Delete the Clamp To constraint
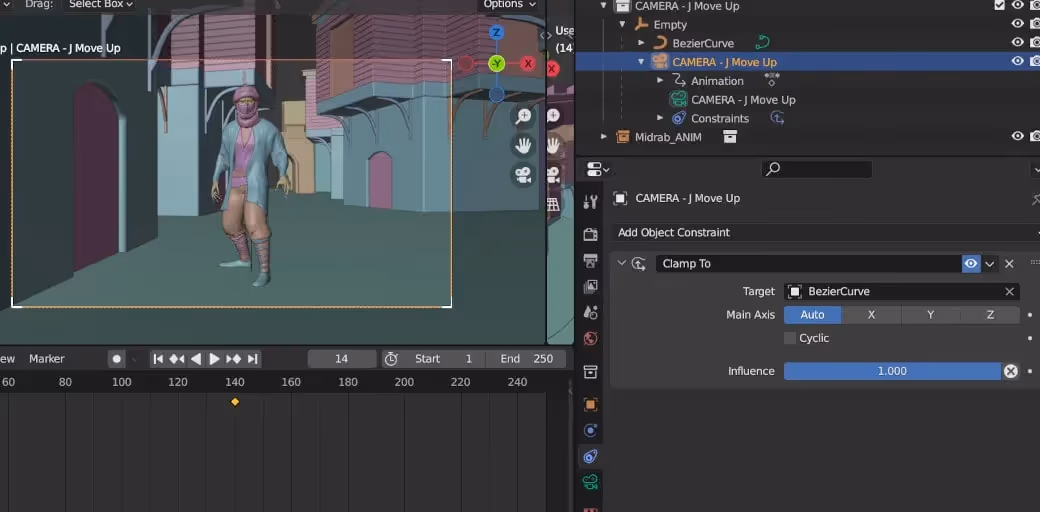The height and width of the screenshot is (512, 1040). click(1009, 264)
